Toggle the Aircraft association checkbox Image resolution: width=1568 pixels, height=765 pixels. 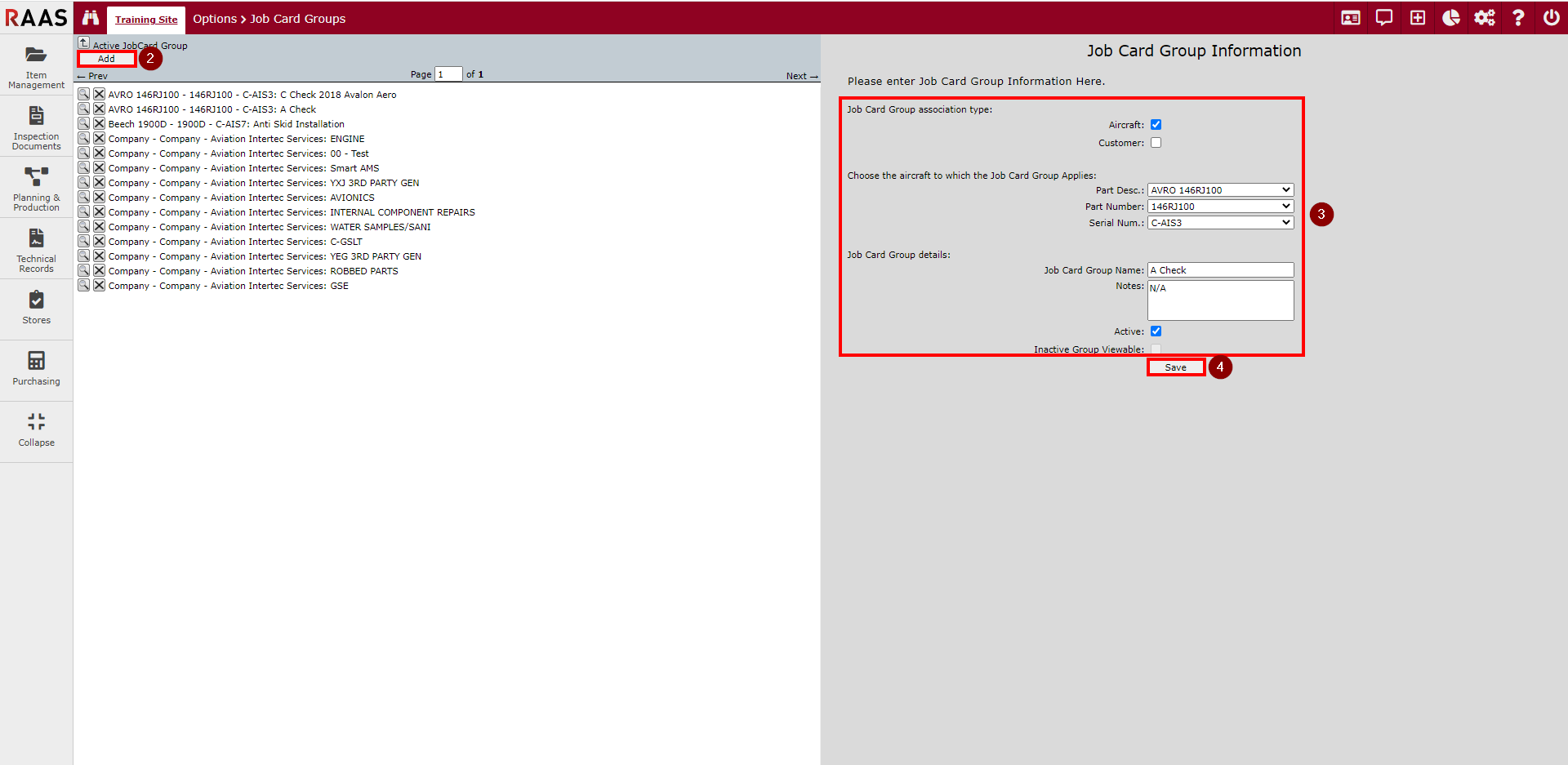[1156, 125]
